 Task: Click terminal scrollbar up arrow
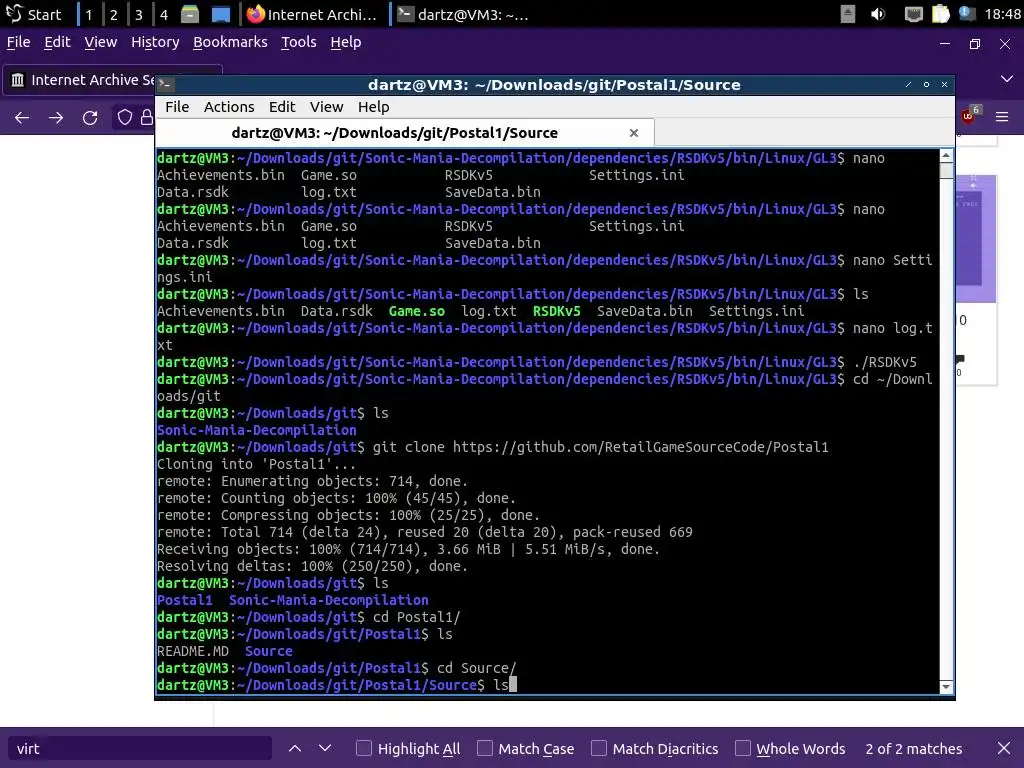pos(946,155)
